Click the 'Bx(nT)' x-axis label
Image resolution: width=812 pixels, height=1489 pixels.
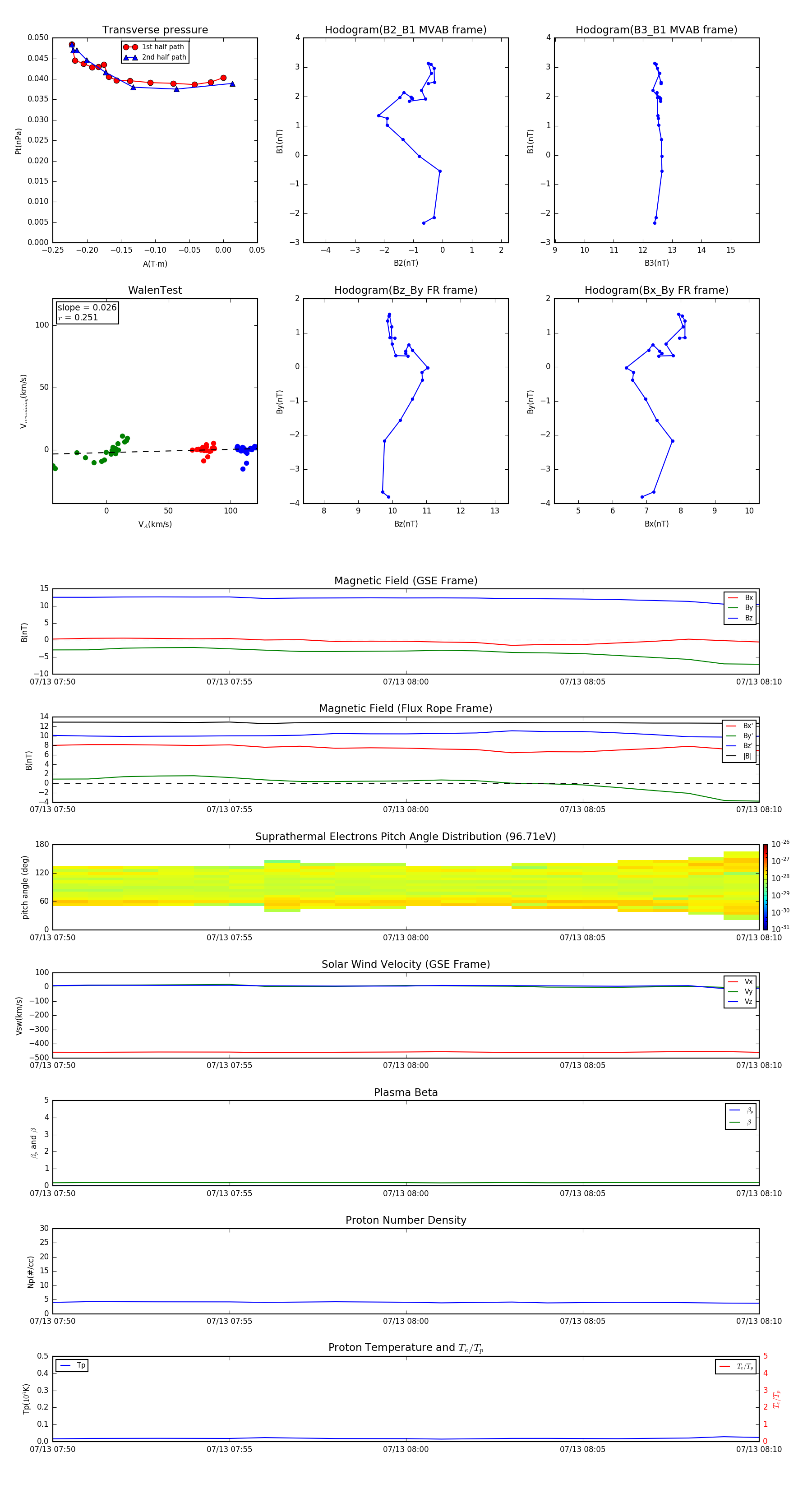[x=656, y=524]
